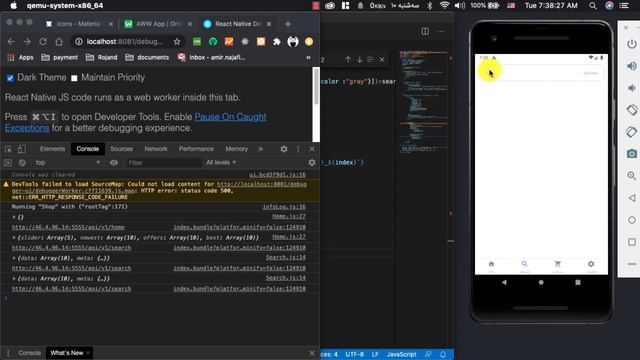This screenshot has height=360, width=640.
Task: Go back with the Chrome back arrow
Action: coord(11,42)
